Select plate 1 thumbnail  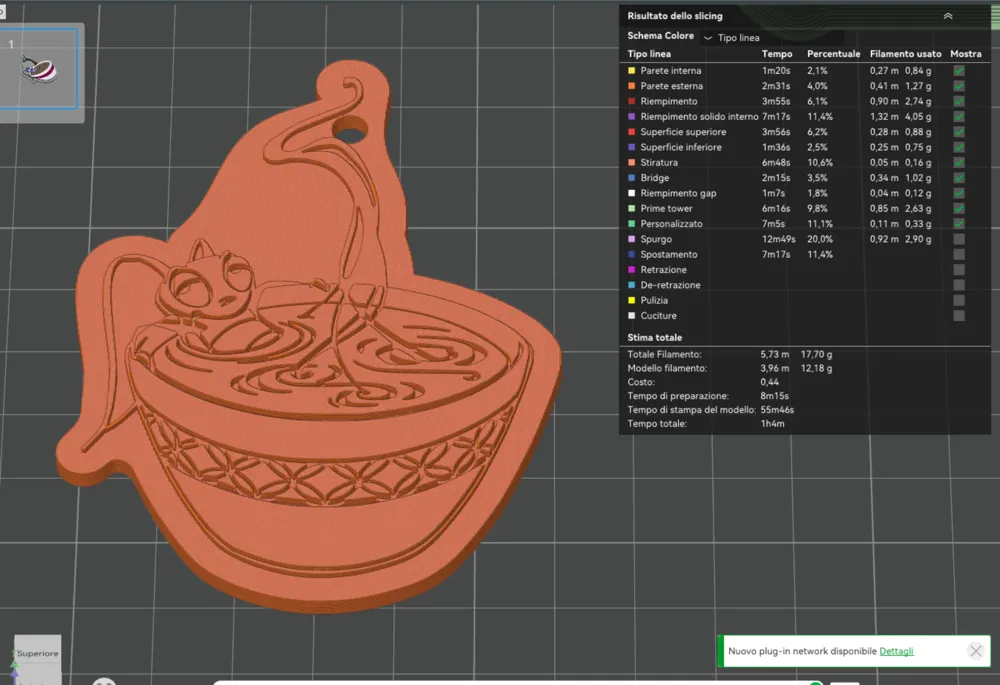coord(38,68)
